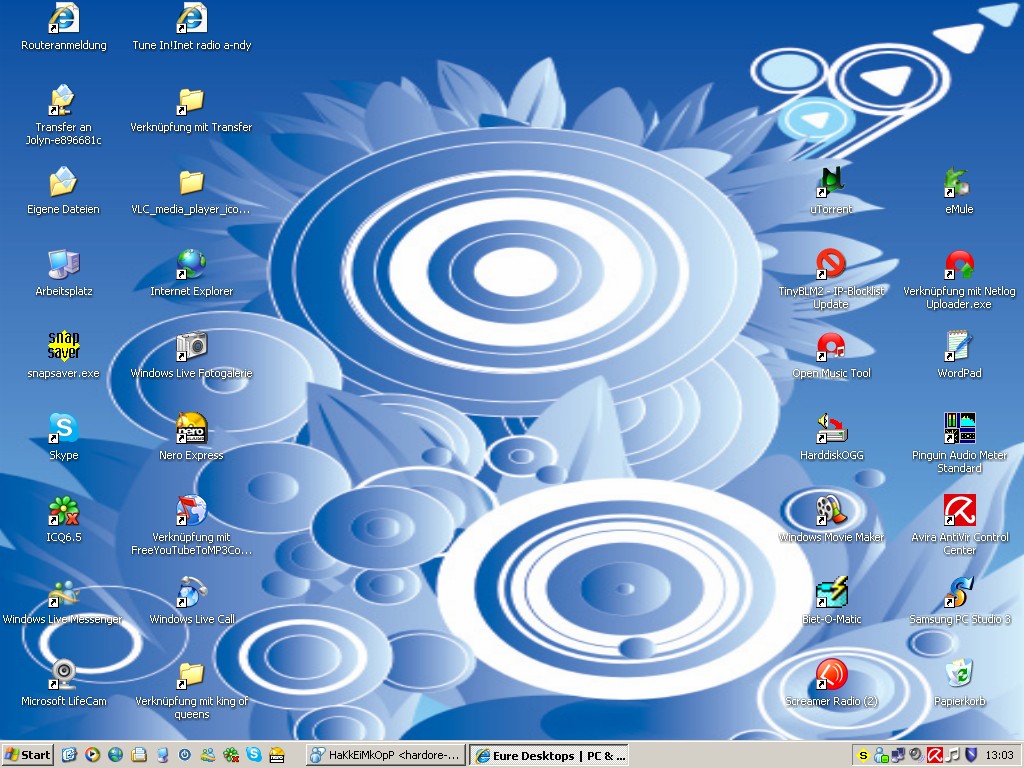Open the WordPad desktop shortcut

pos(959,346)
